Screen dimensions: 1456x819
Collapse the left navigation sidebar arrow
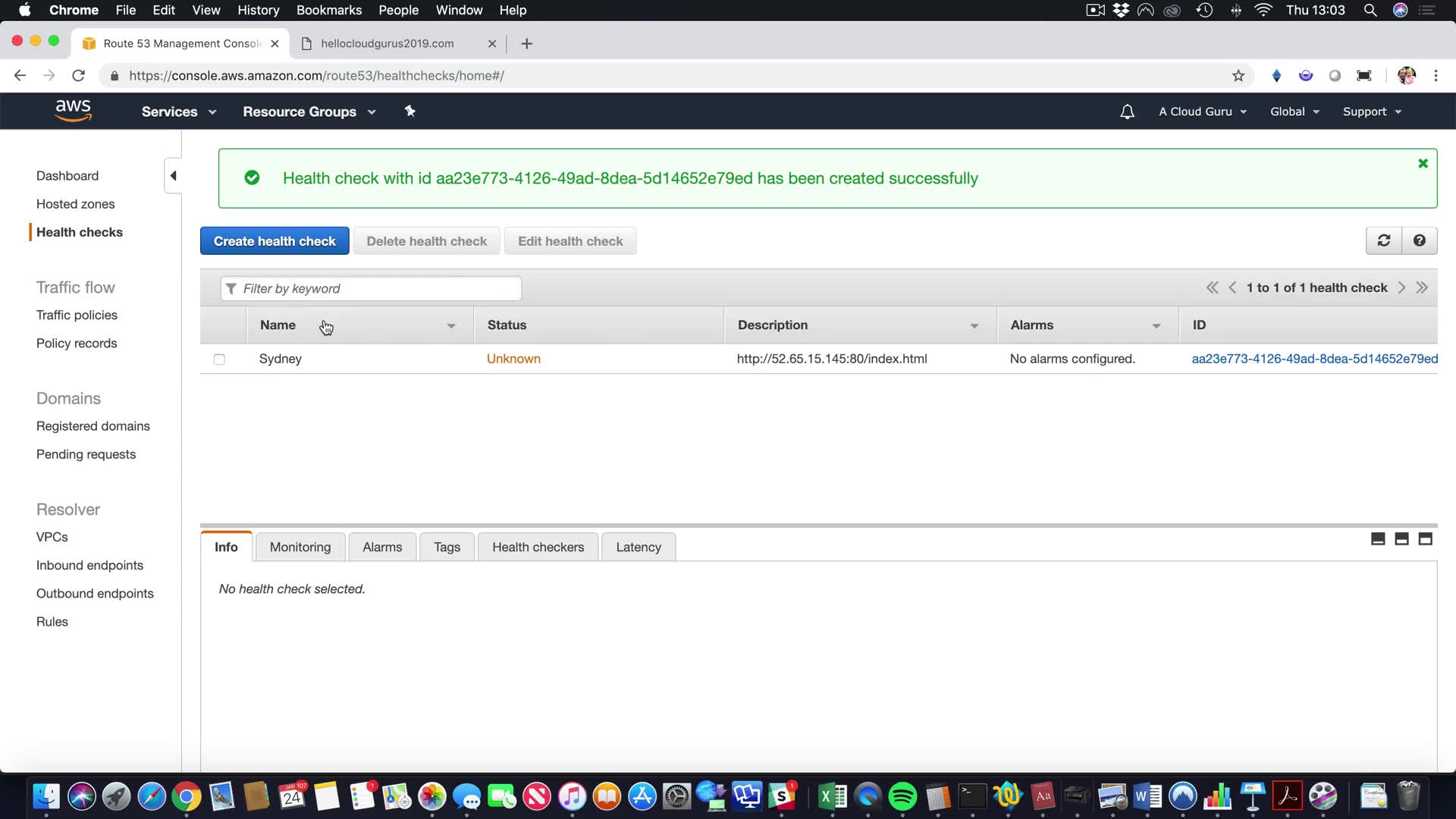(173, 176)
